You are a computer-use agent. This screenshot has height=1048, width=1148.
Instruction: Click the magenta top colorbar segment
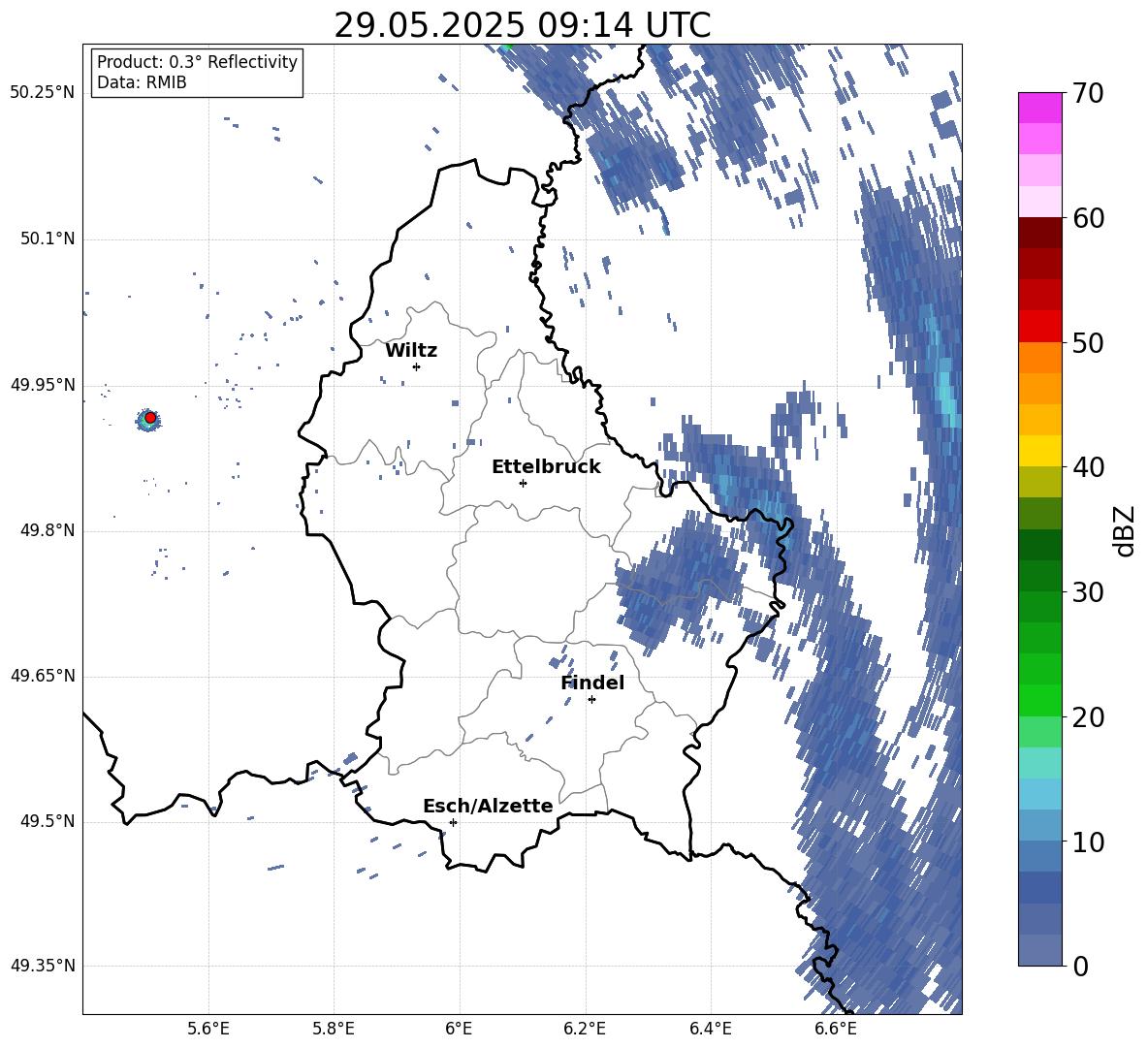click(x=1039, y=109)
